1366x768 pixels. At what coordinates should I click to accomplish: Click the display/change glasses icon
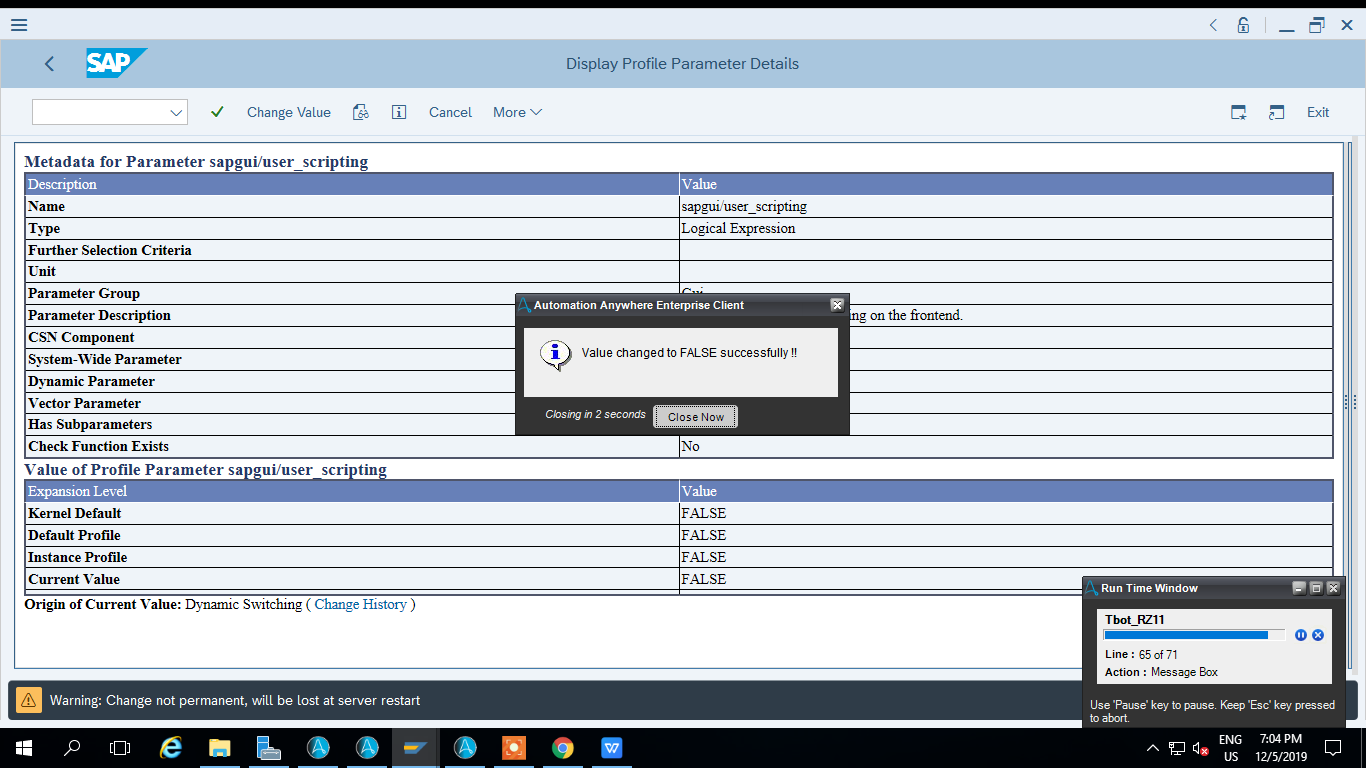pyautogui.click(x=361, y=112)
